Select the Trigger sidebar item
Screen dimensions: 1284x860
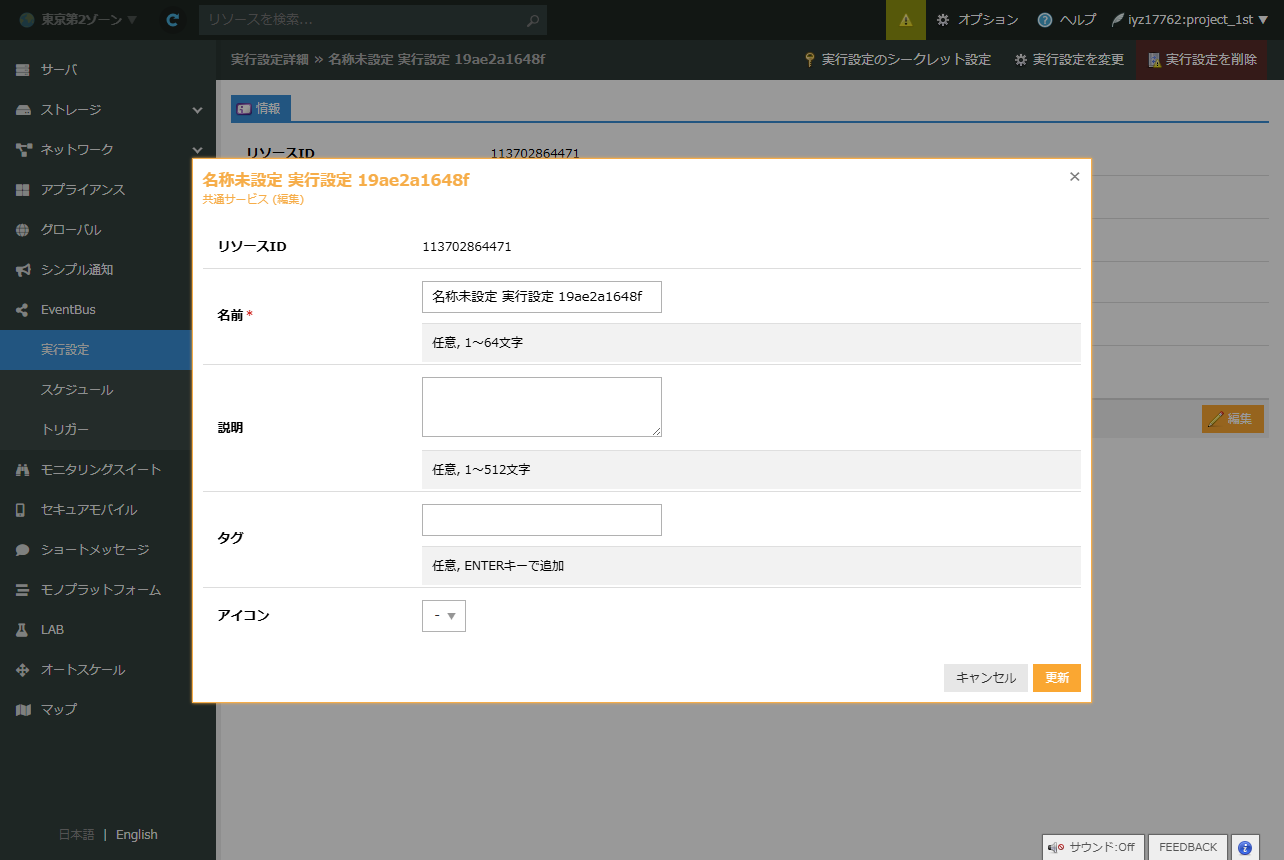point(65,430)
